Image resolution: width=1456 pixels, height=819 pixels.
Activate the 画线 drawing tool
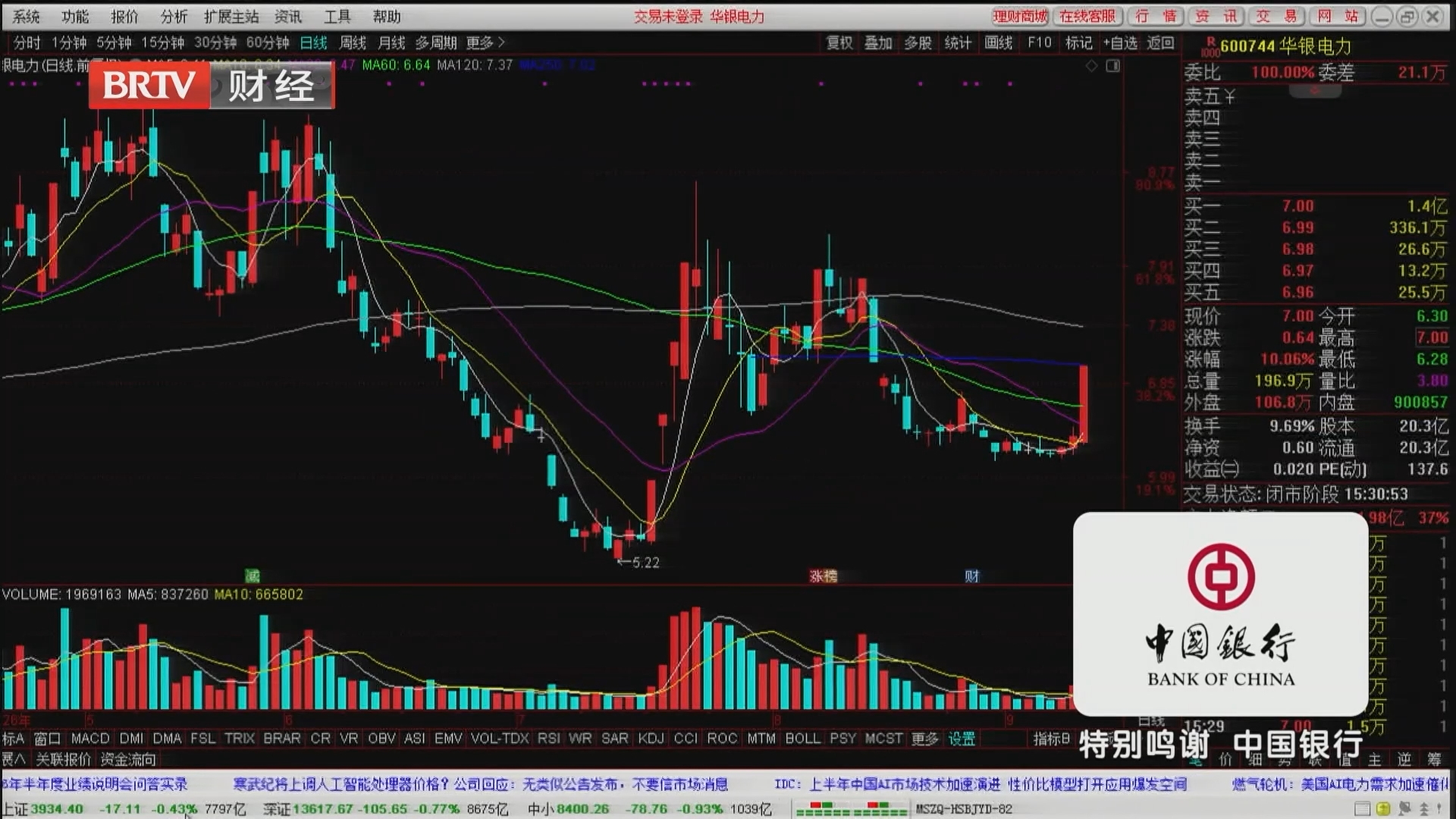coord(999,43)
